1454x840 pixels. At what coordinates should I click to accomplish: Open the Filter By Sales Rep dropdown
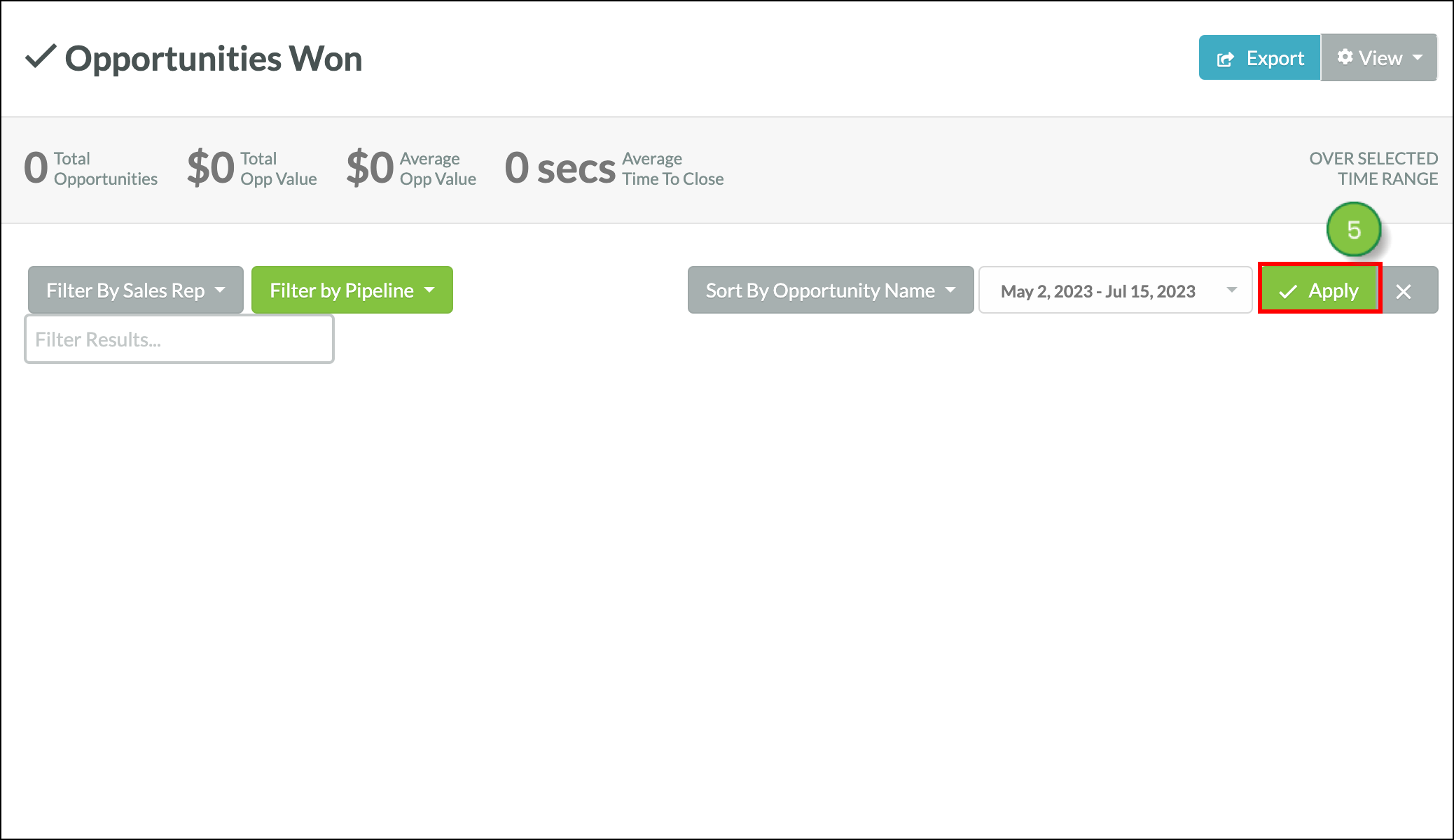click(x=136, y=290)
